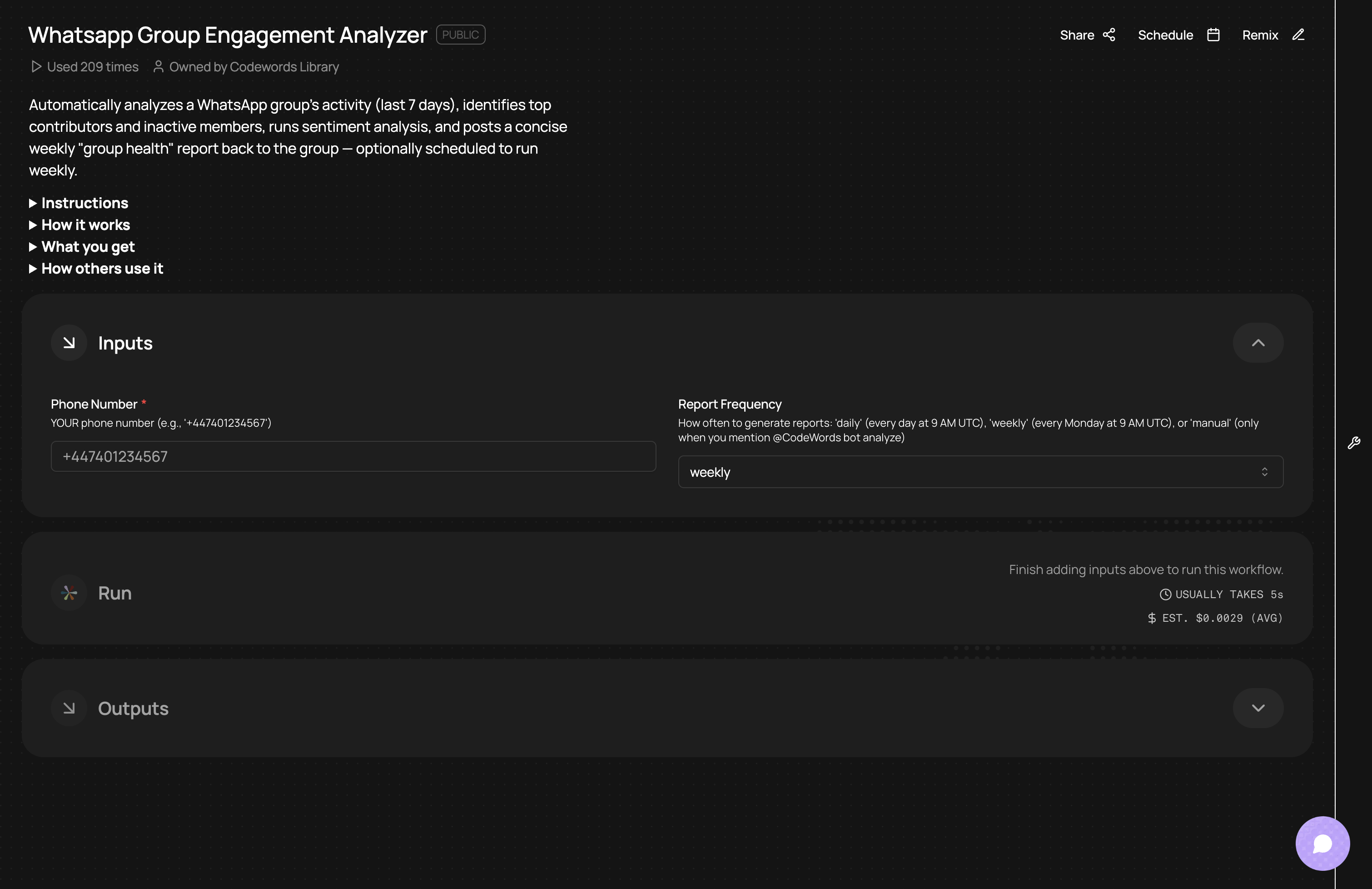Click the Share button label
This screenshot has height=889, width=1372.
point(1077,35)
